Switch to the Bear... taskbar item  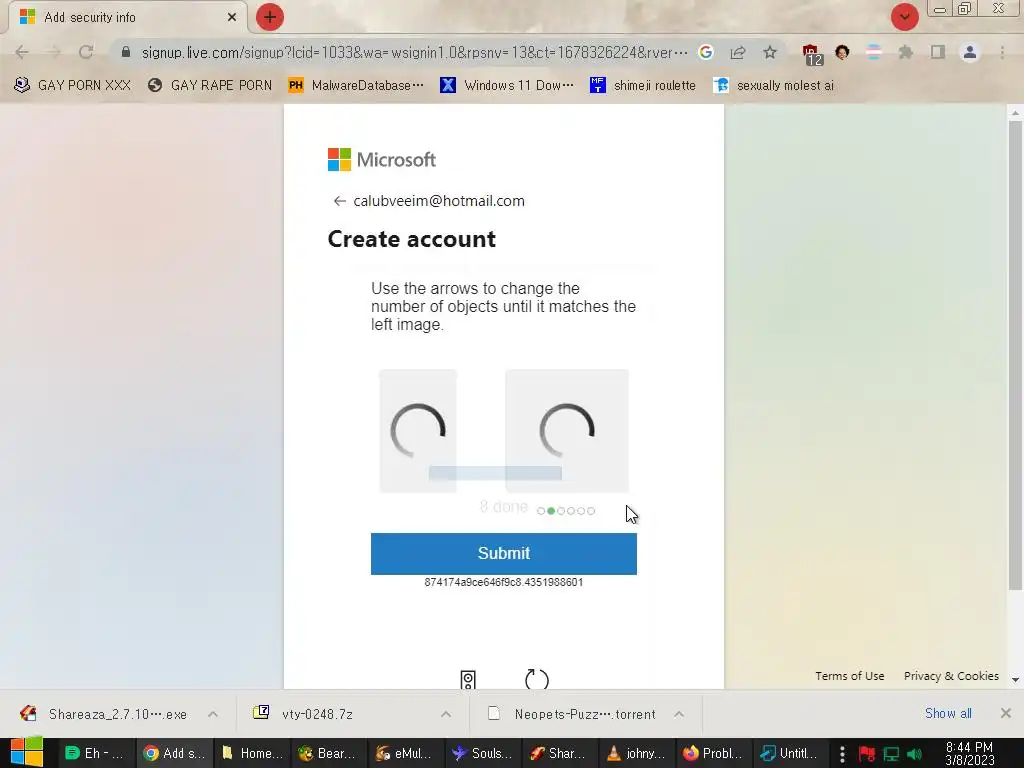pos(327,753)
